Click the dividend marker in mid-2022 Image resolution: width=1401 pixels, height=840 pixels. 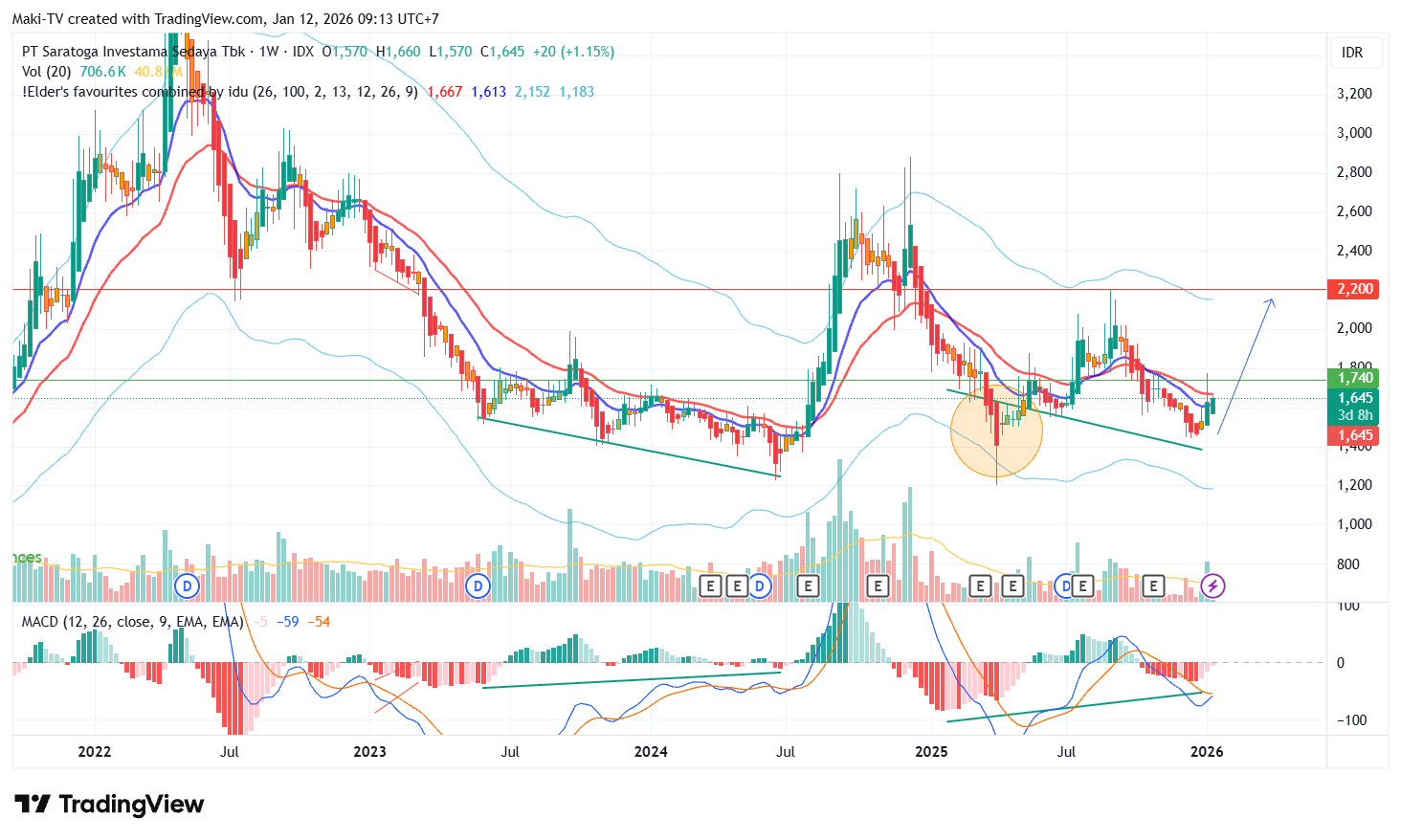[187, 586]
